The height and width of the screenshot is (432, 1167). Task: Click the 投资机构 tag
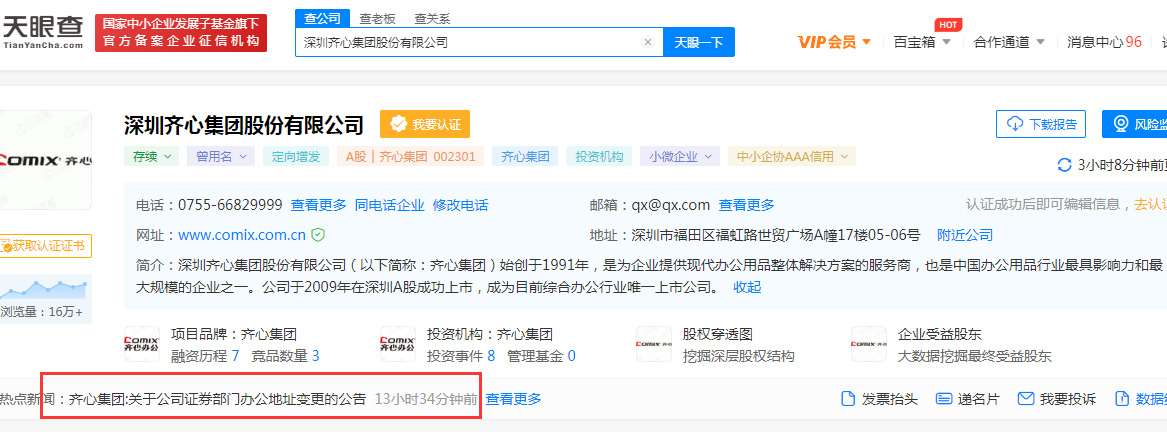tap(599, 156)
